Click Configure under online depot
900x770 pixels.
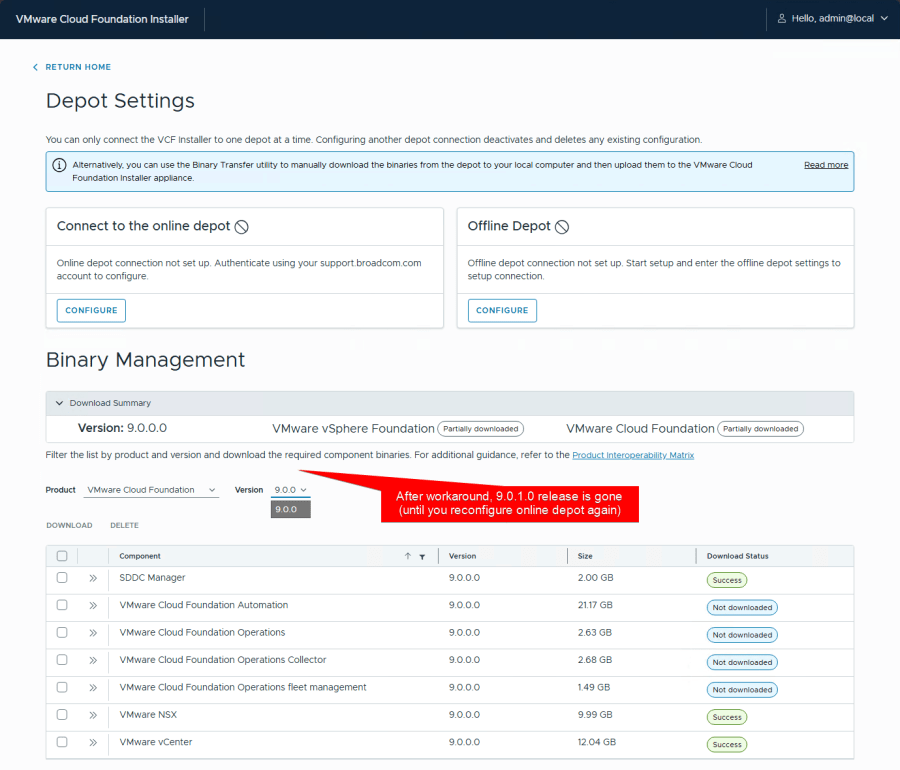(91, 311)
